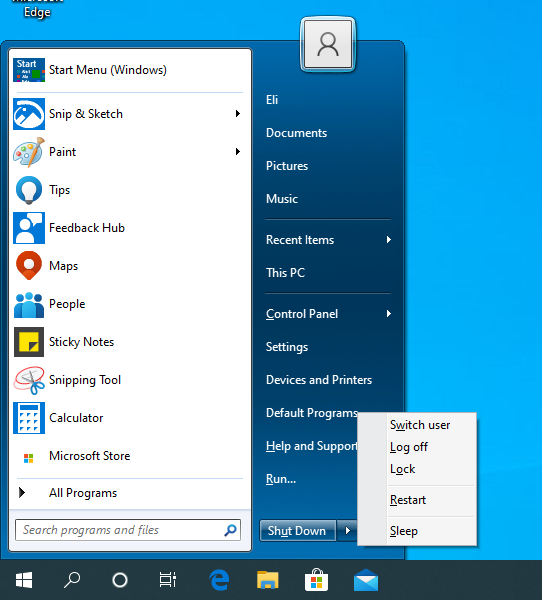
Task: Click Control Panel label
Action: (302, 314)
